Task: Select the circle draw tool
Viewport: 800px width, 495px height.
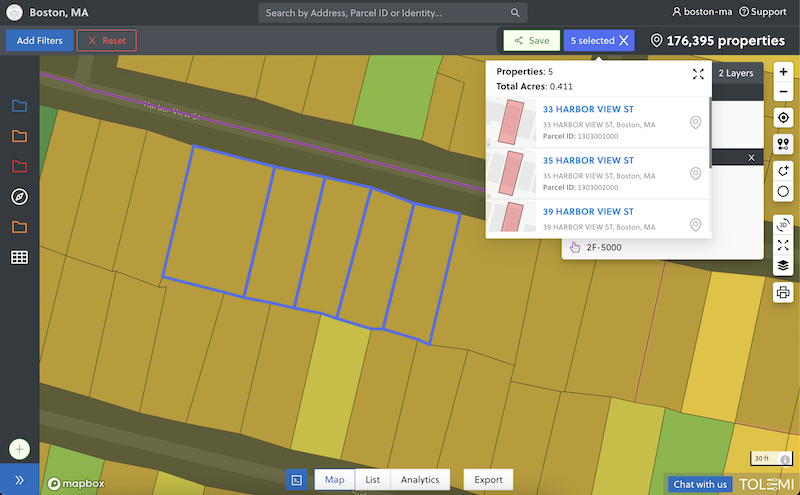Action: coord(783,191)
